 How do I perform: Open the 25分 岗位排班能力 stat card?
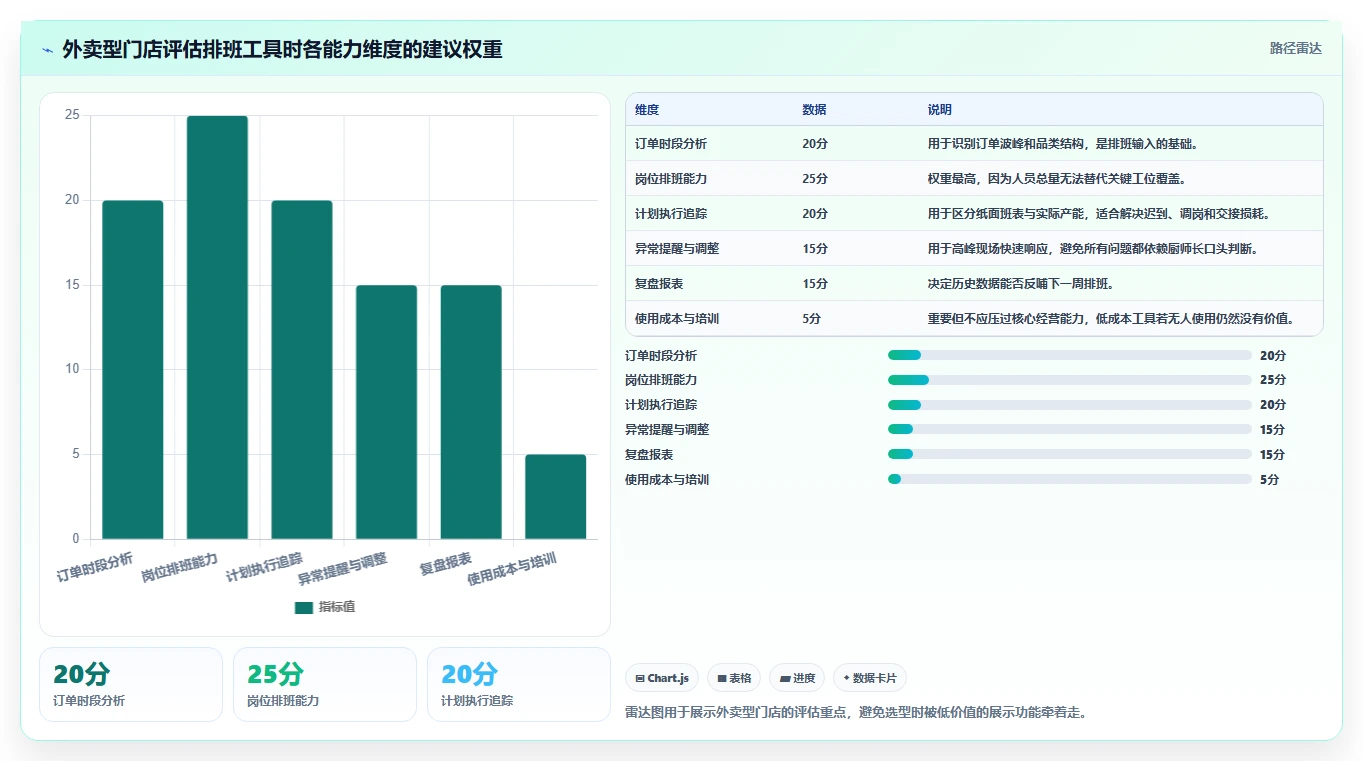tap(325, 684)
